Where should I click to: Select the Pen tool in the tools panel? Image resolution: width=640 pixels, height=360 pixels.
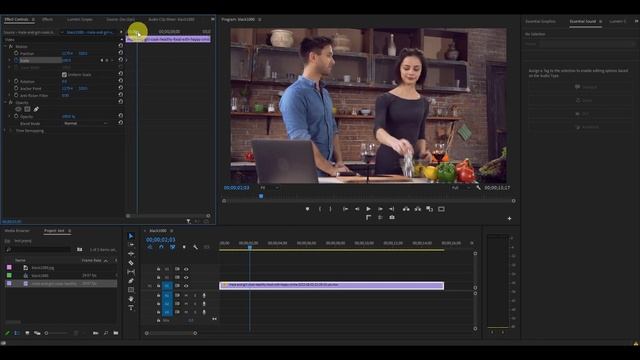pos(131,281)
